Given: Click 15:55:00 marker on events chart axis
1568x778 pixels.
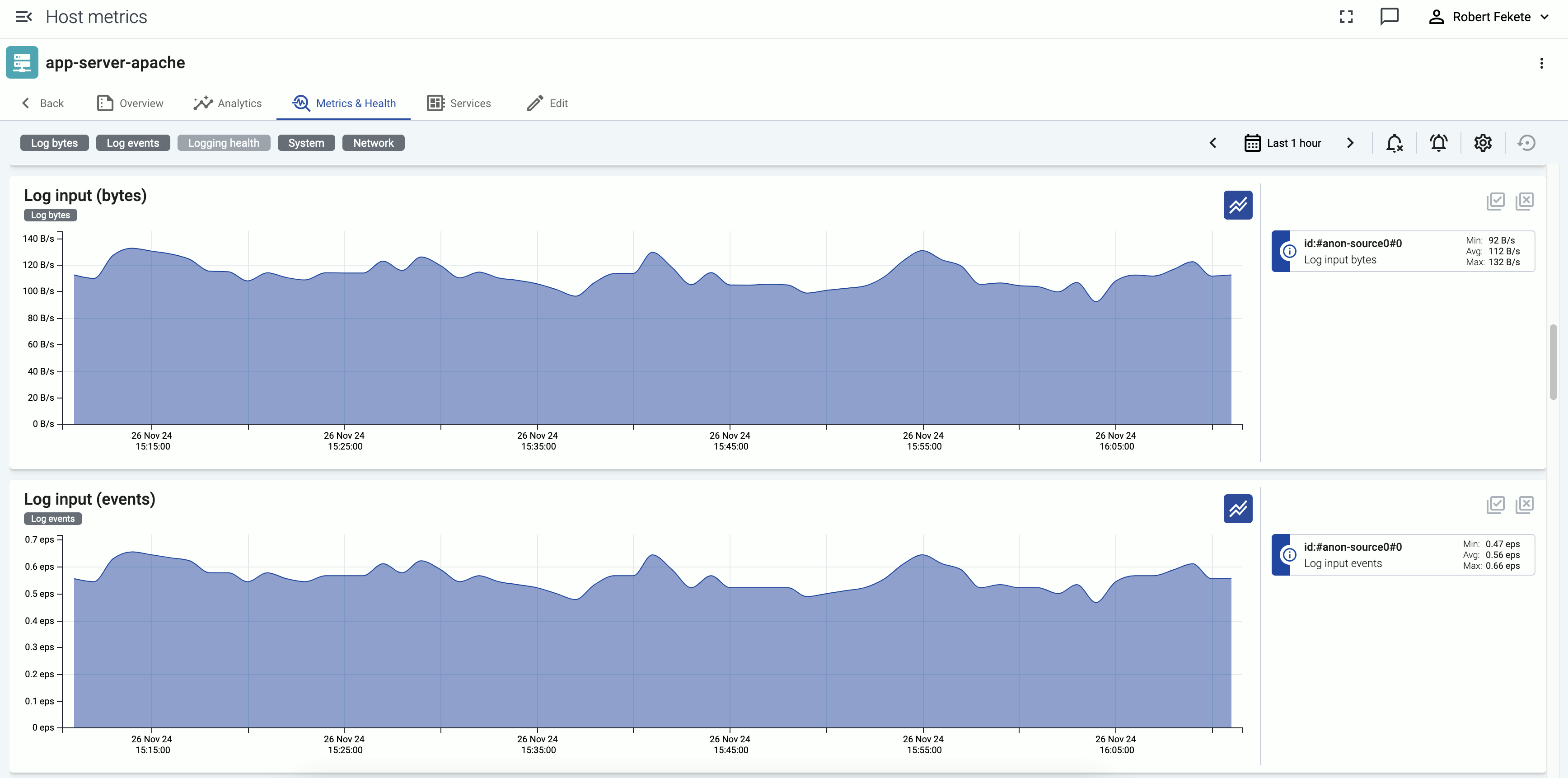Looking at the screenshot, I should click(x=923, y=745).
